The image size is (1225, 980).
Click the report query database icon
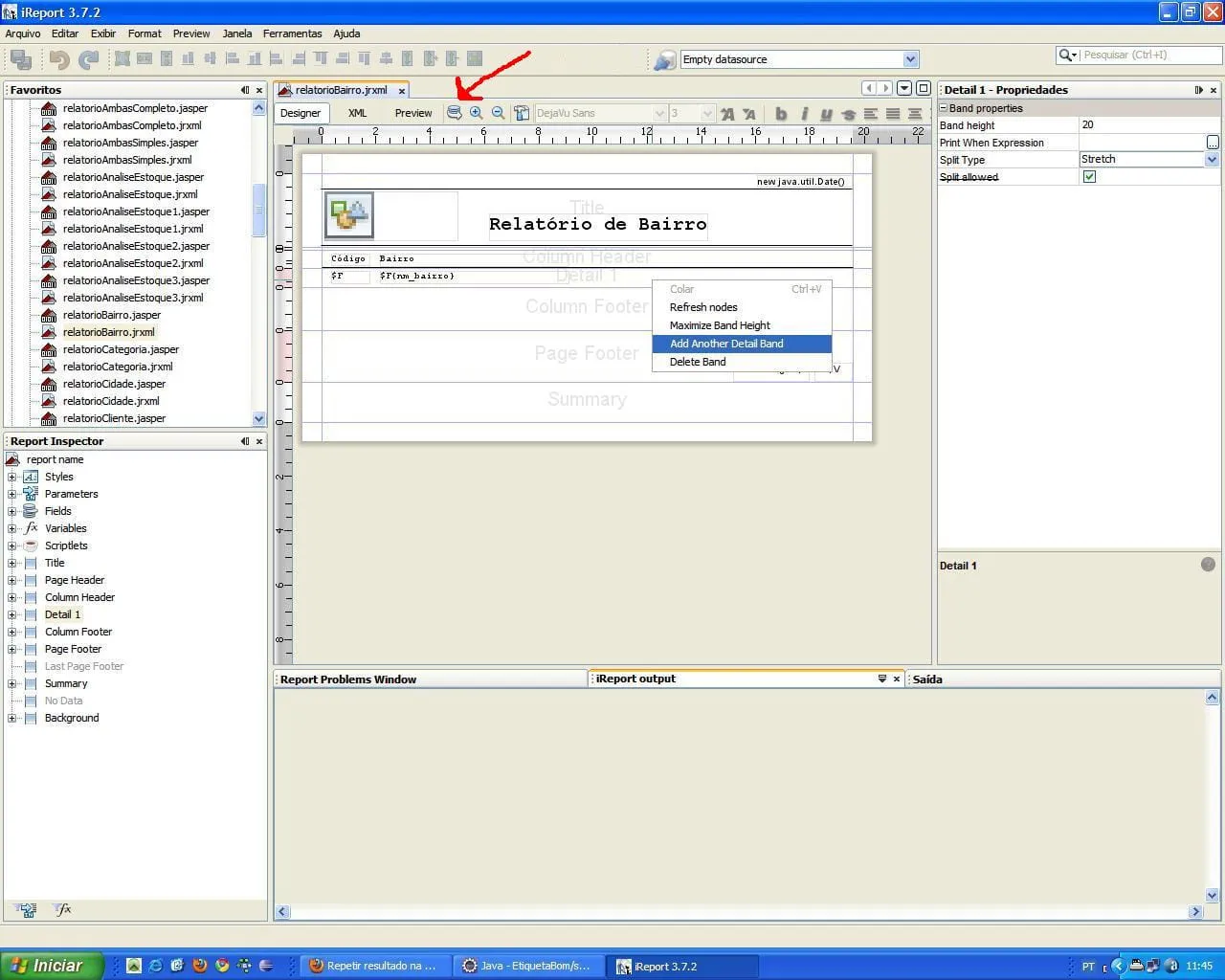point(455,113)
